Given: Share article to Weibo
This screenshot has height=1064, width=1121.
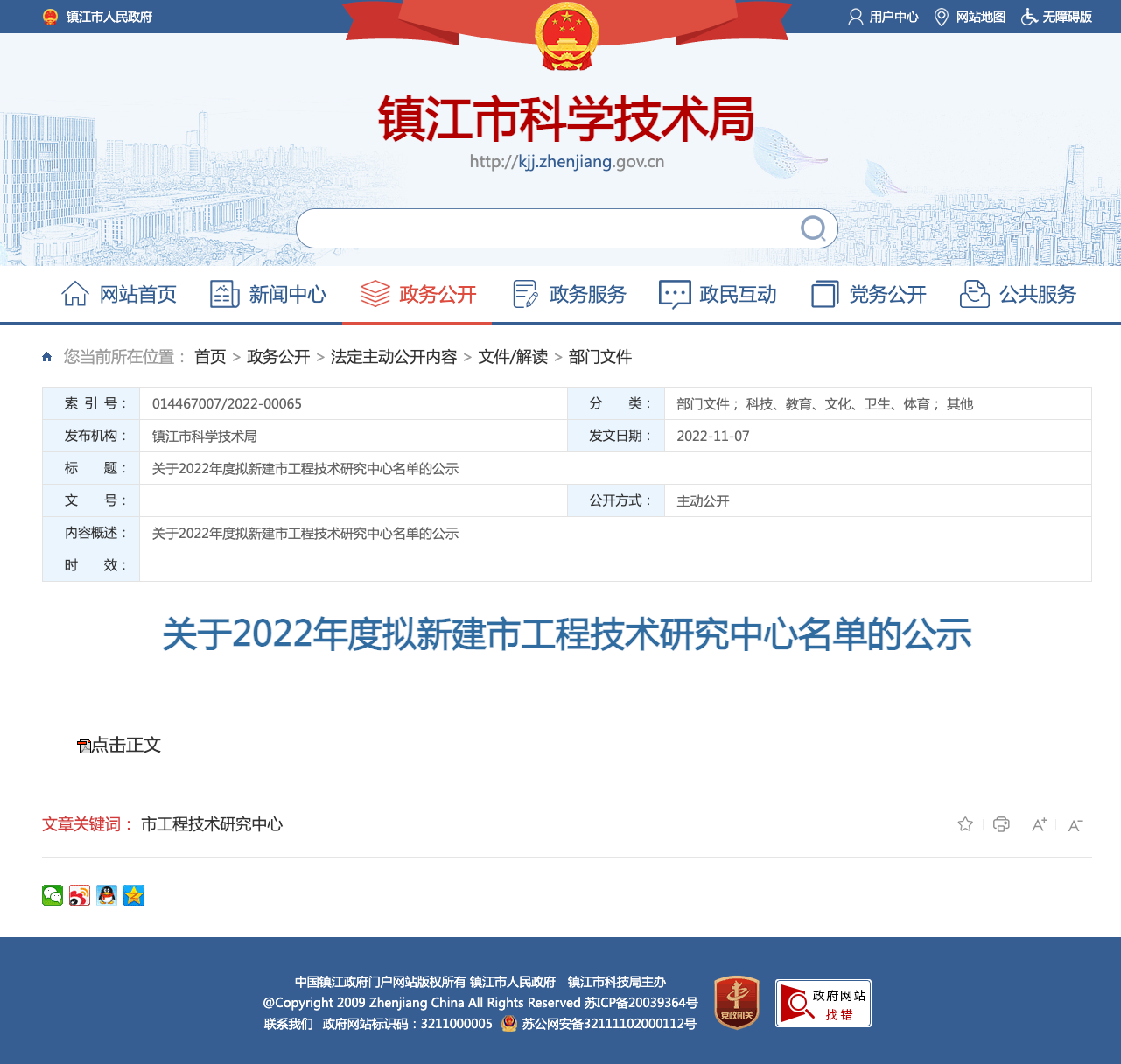Looking at the screenshot, I should (80, 895).
